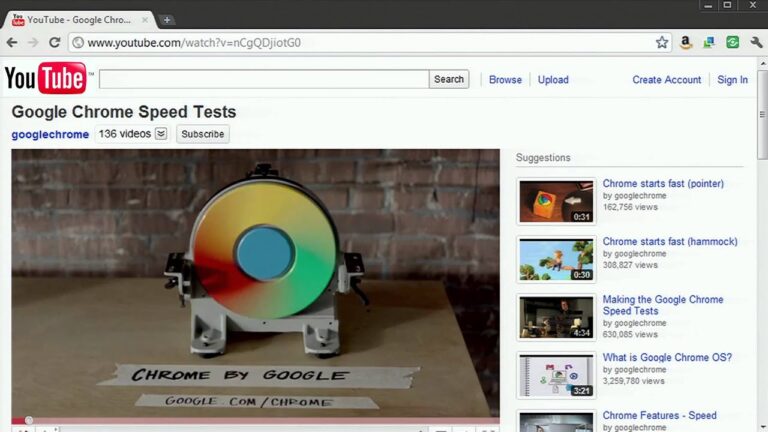Open Making the Google Chrome Speed Tests thumbnail
The image size is (768, 432).
[556, 317]
